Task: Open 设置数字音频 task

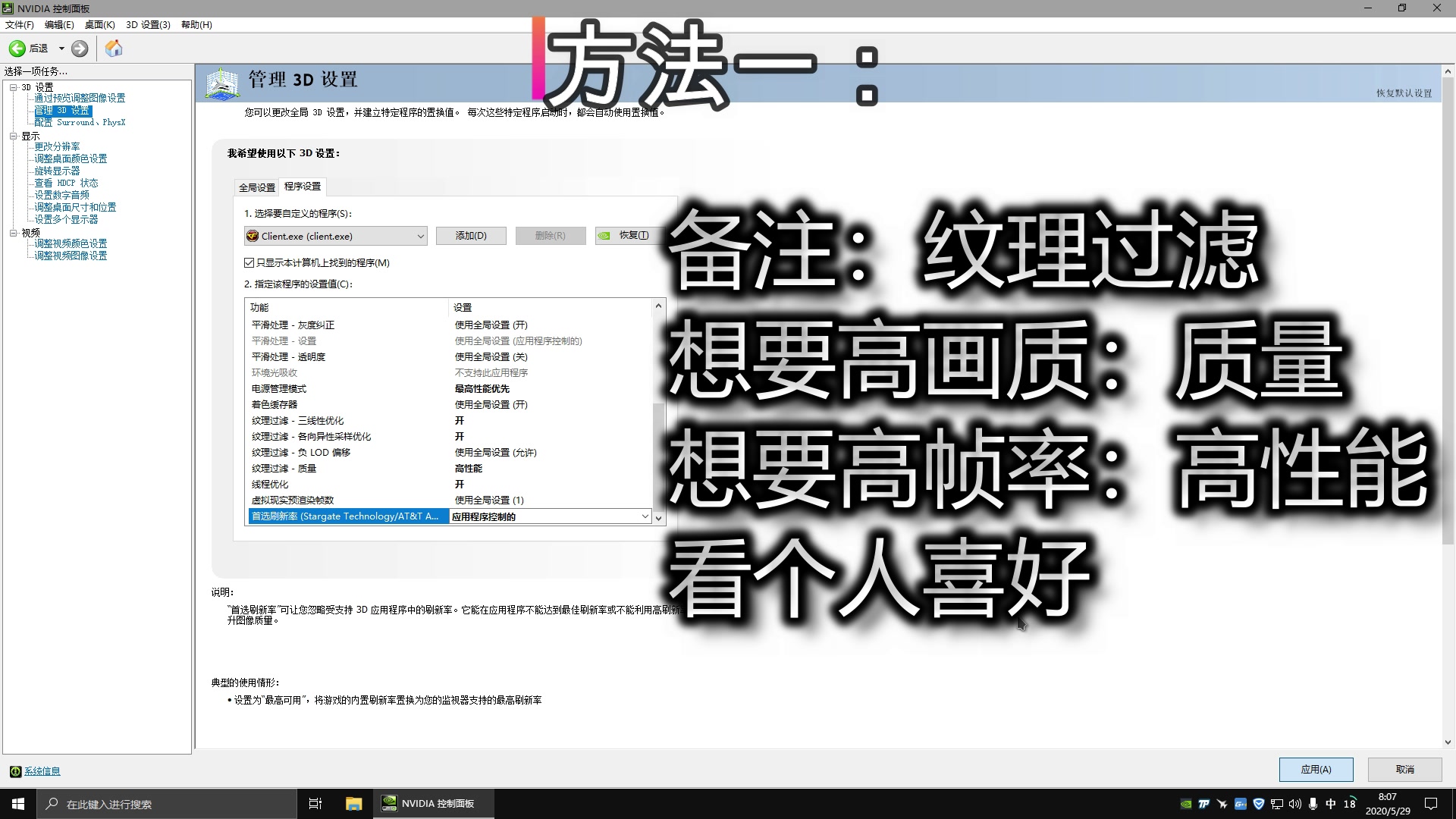Action: pyautogui.click(x=61, y=195)
